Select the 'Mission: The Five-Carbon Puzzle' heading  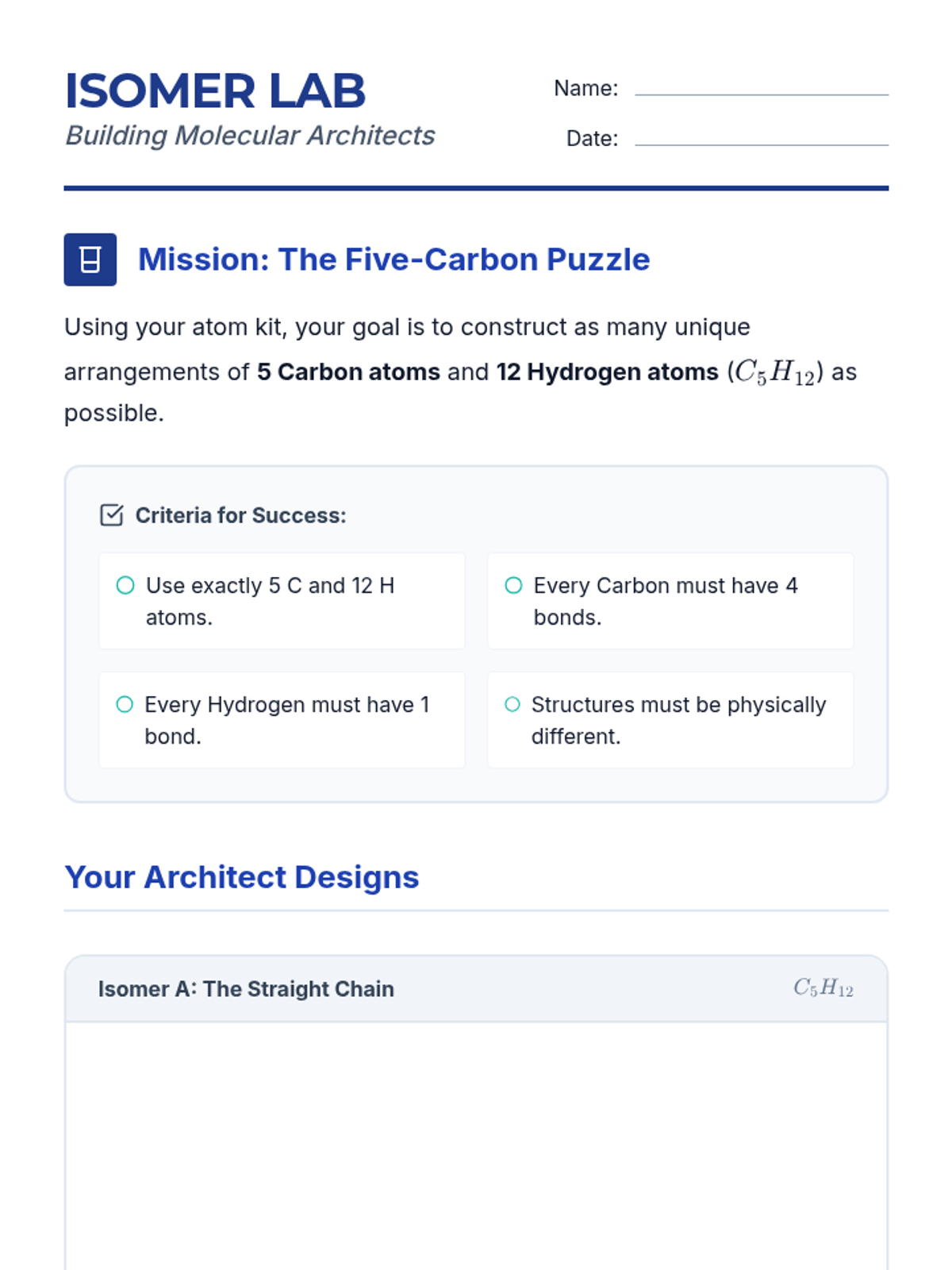pyautogui.click(x=393, y=260)
